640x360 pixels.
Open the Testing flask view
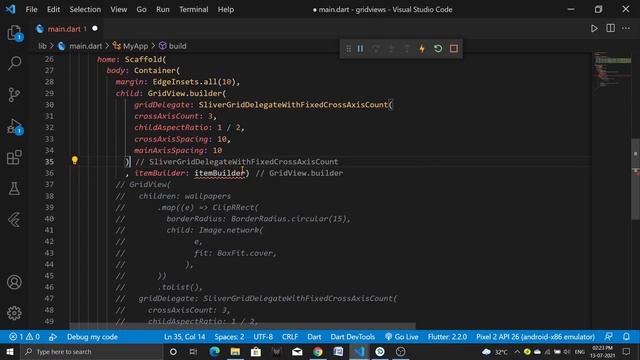[x=14, y=189]
